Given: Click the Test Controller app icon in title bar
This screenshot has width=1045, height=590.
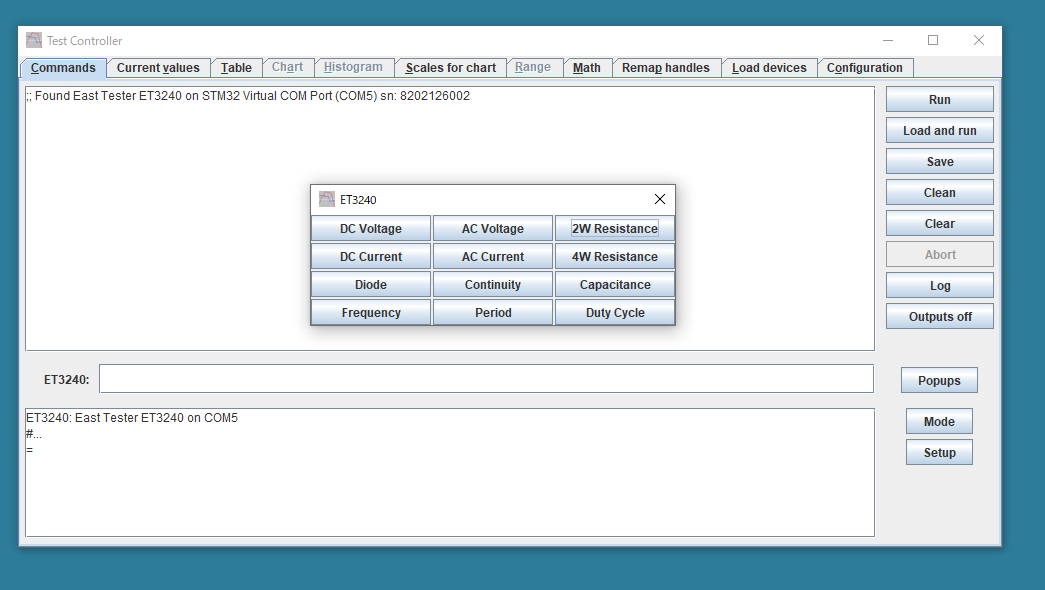Looking at the screenshot, I should [34, 40].
